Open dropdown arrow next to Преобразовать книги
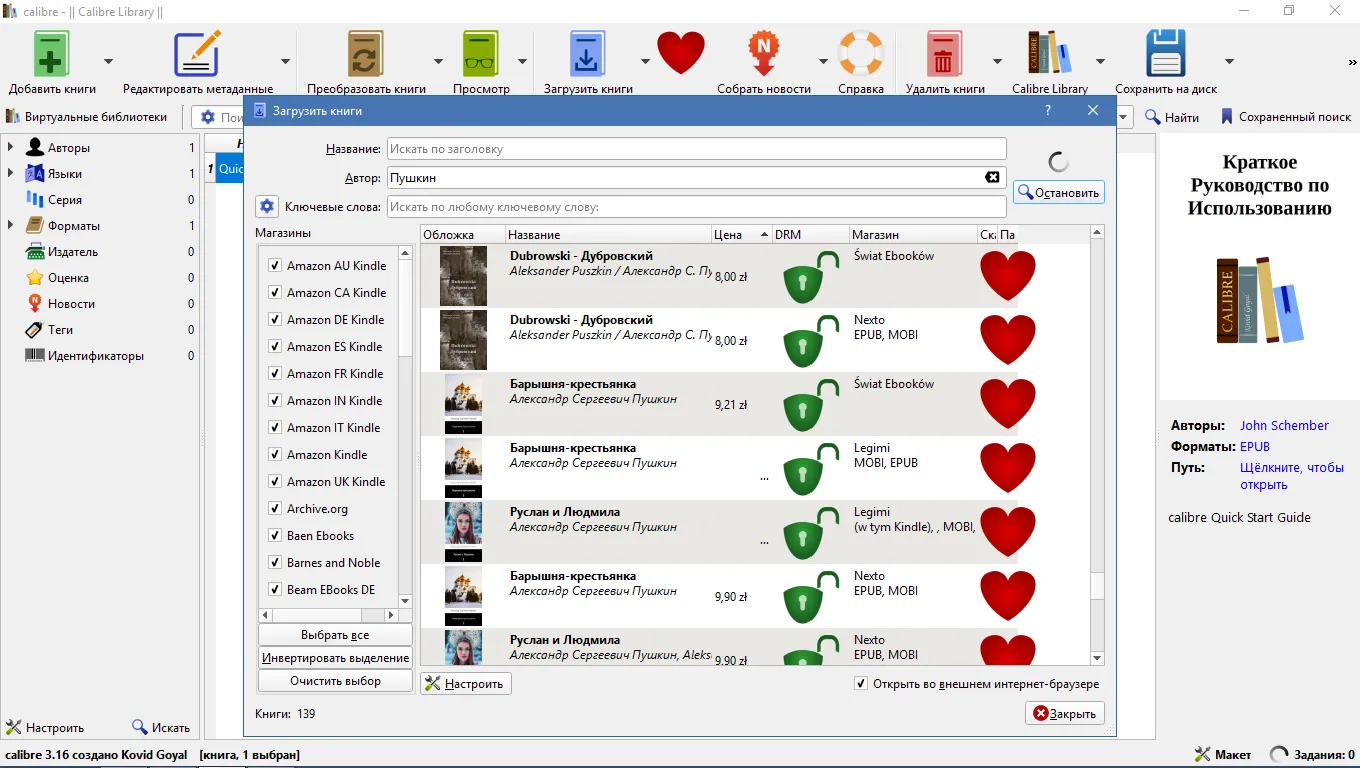1360x768 pixels. 438,60
